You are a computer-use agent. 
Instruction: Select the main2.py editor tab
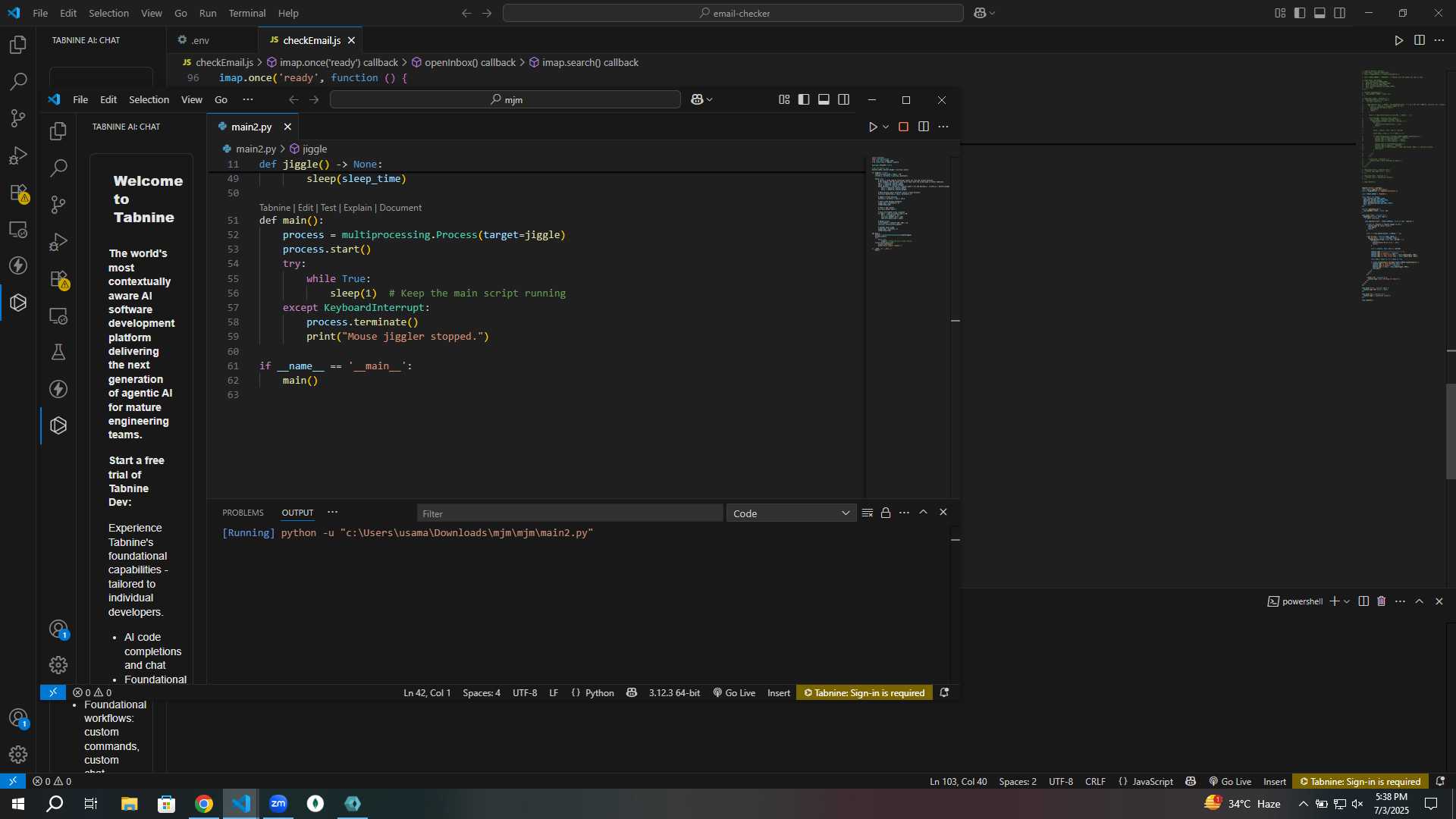[x=251, y=127]
